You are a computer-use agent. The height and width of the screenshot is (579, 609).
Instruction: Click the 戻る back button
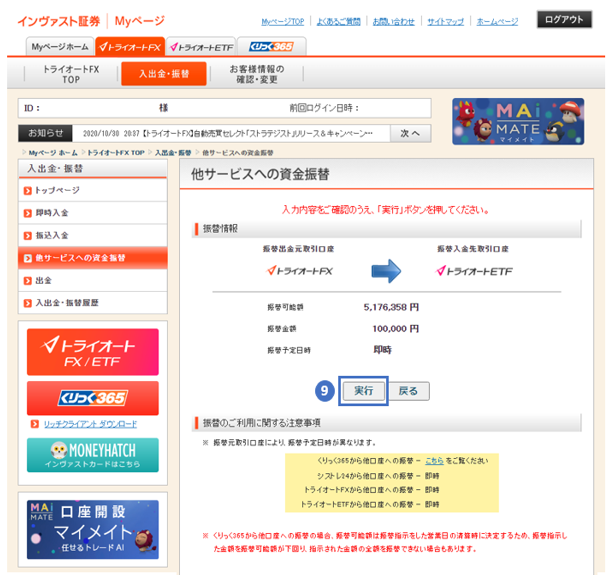point(408,391)
